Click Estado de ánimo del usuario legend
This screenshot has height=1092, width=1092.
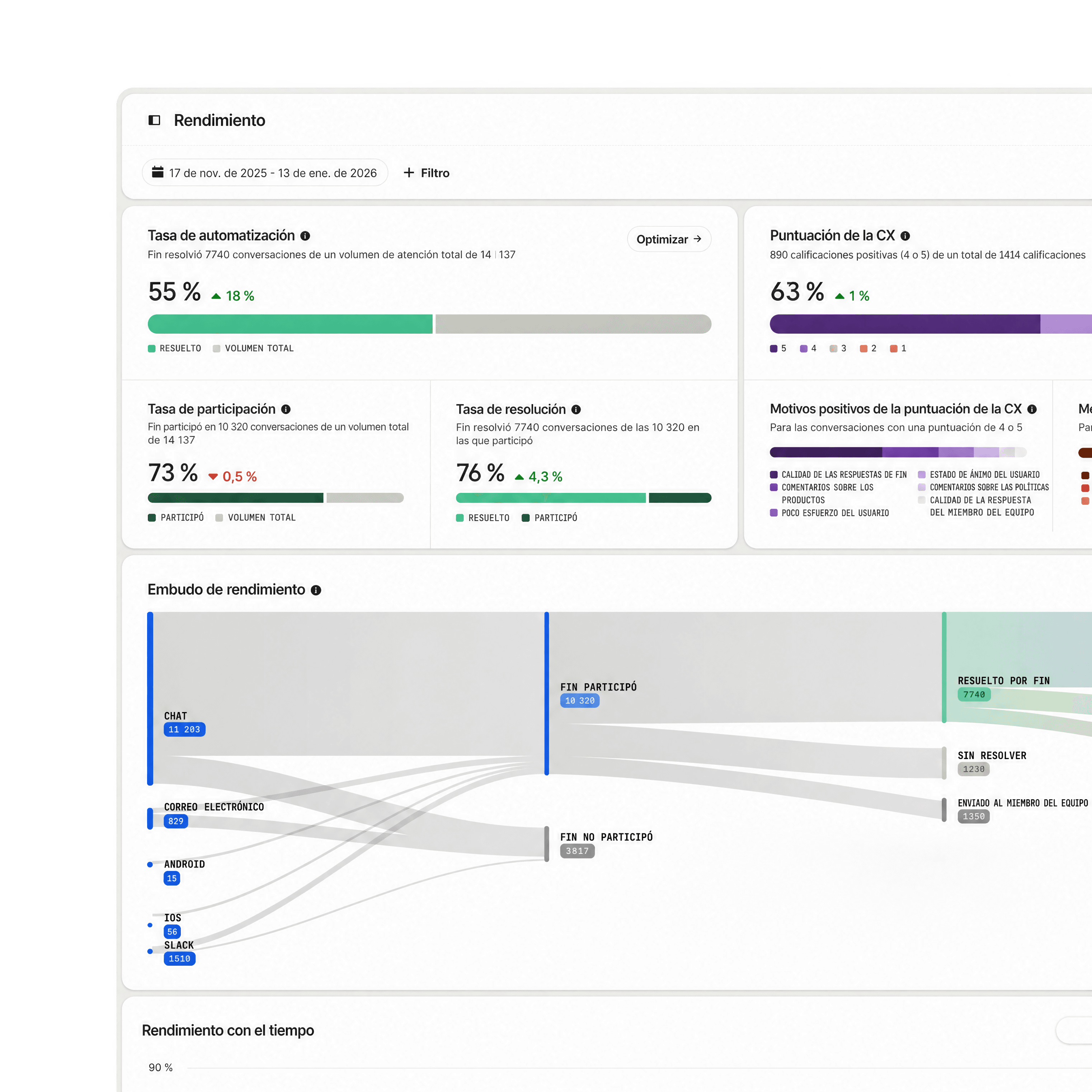click(x=979, y=475)
